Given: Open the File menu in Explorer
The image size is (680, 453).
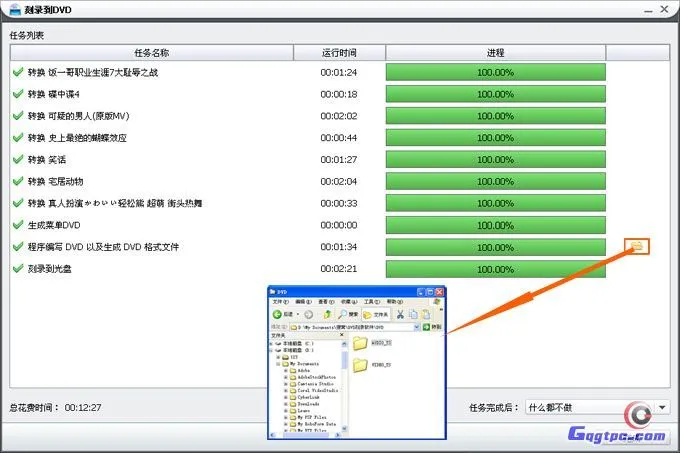Looking at the screenshot, I should (280, 301).
